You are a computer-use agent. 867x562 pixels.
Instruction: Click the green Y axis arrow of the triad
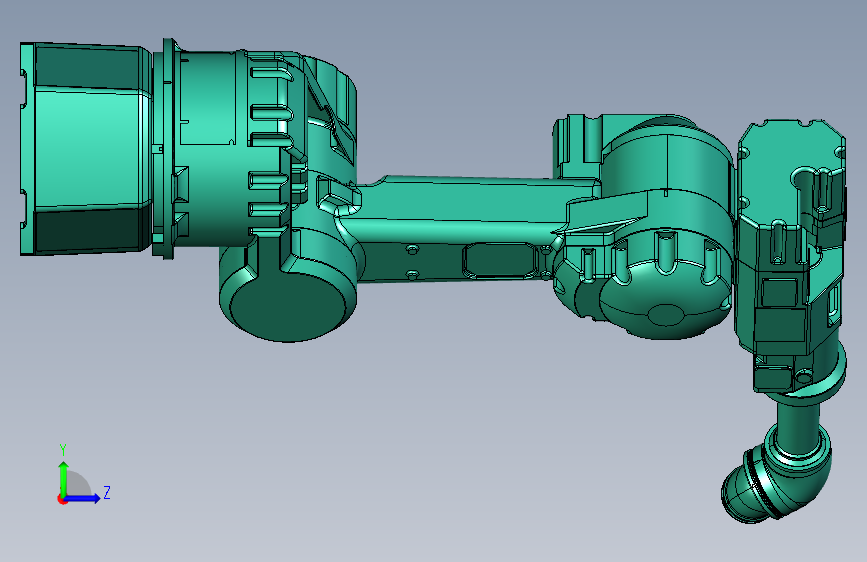(x=64, y=478)
